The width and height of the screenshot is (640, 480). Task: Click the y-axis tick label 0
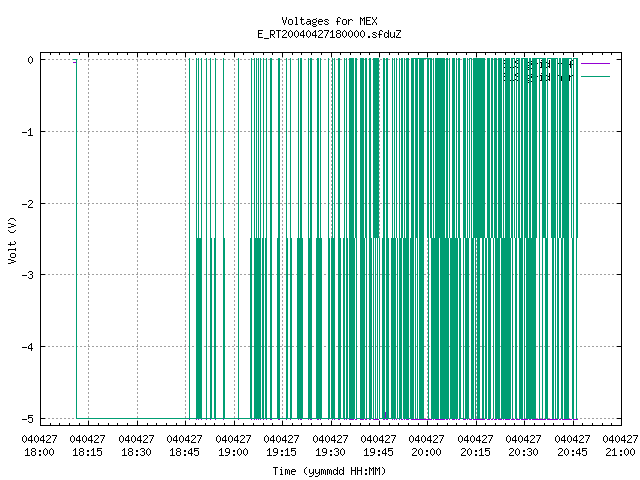pos(31,60)
